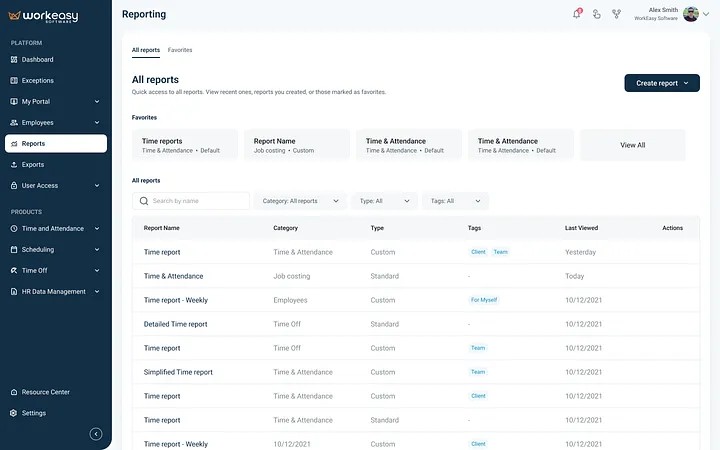
Task: Switch to the All reports tab
Action: tap(146, 50)
